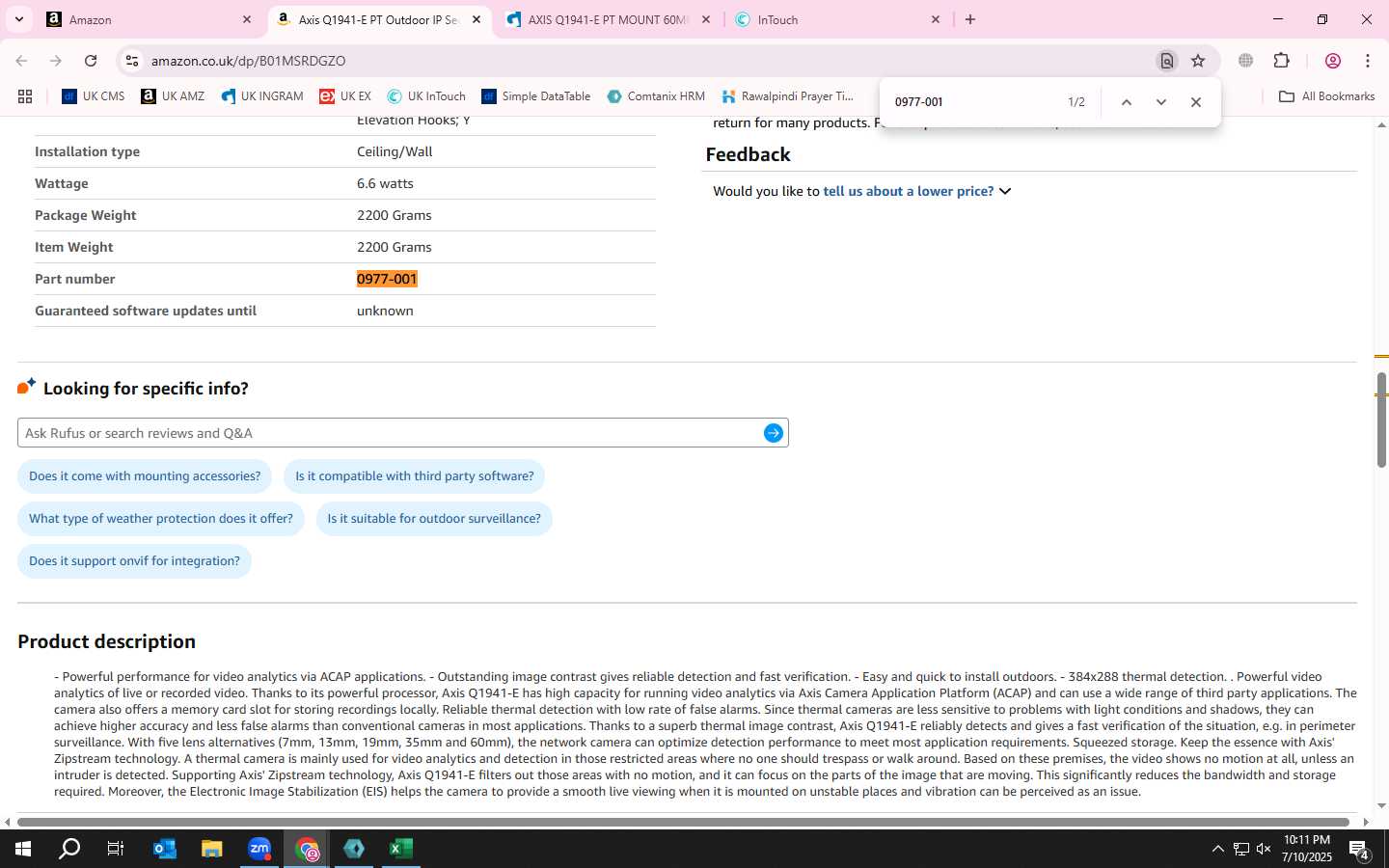Open Windows taskbar search
Image resolution: width=1389 pixels, height=868 pixels.
point(69,849)
